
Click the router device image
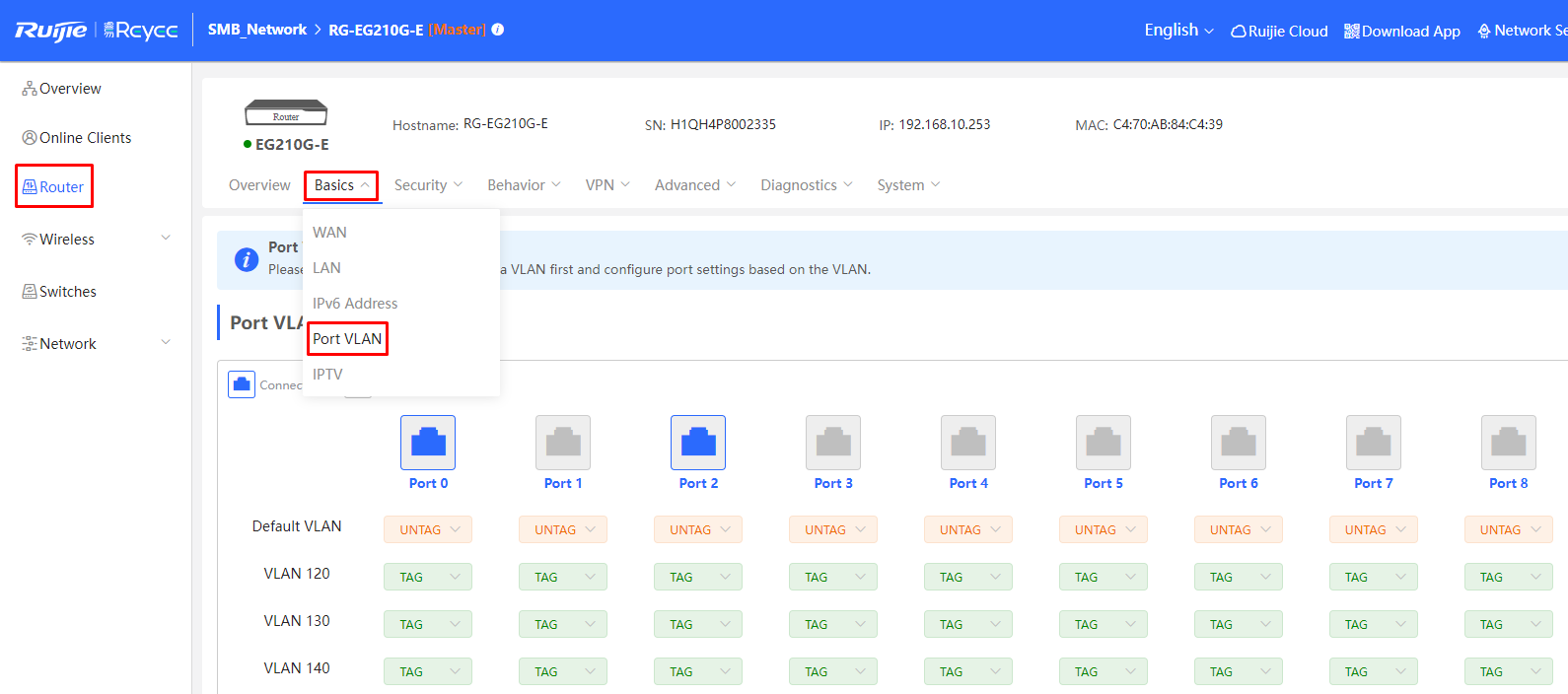[286, 112]
